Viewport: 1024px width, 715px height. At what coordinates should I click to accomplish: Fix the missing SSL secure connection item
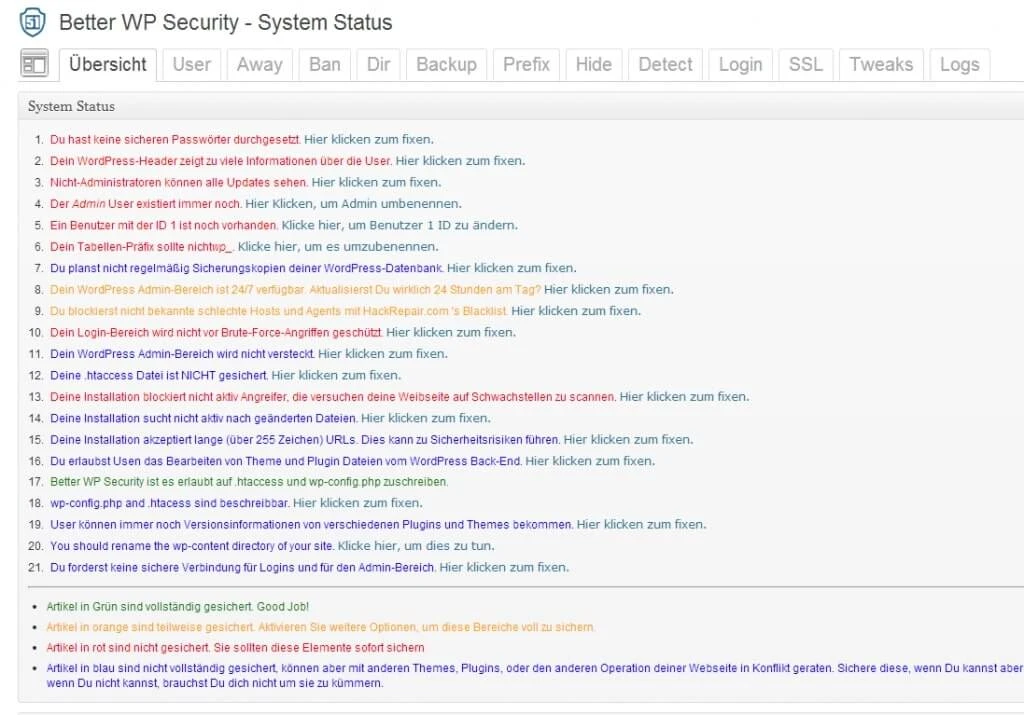[x=504, y=567]
